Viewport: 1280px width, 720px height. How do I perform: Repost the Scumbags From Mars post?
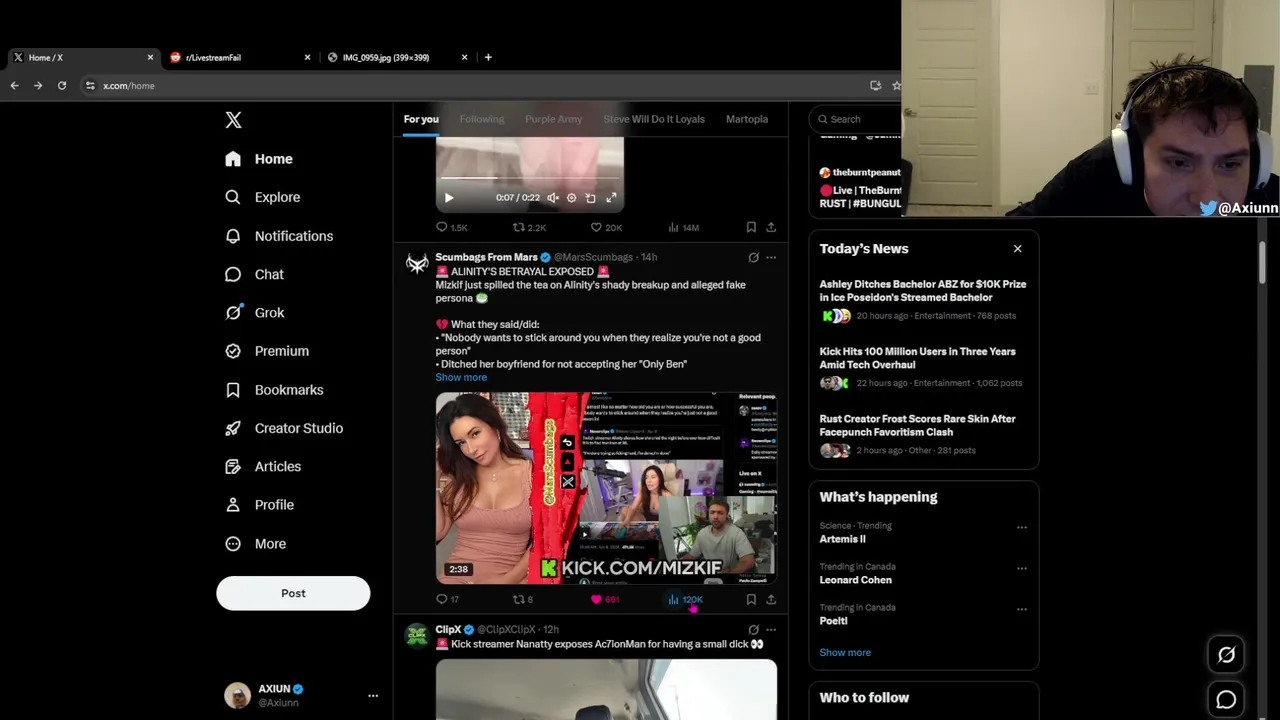coord(522,599)
